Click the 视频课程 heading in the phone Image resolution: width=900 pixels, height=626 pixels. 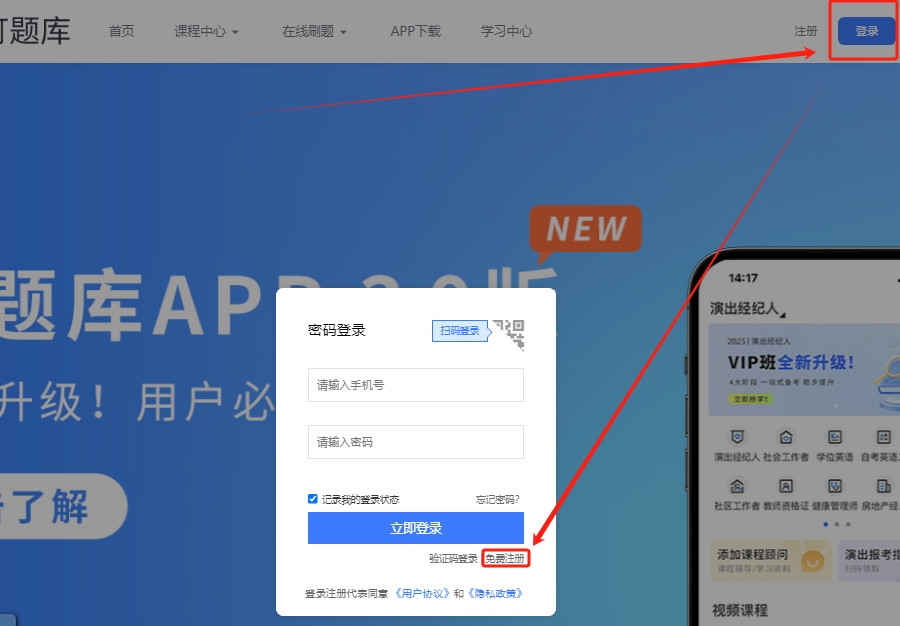(x=740, y=610)
